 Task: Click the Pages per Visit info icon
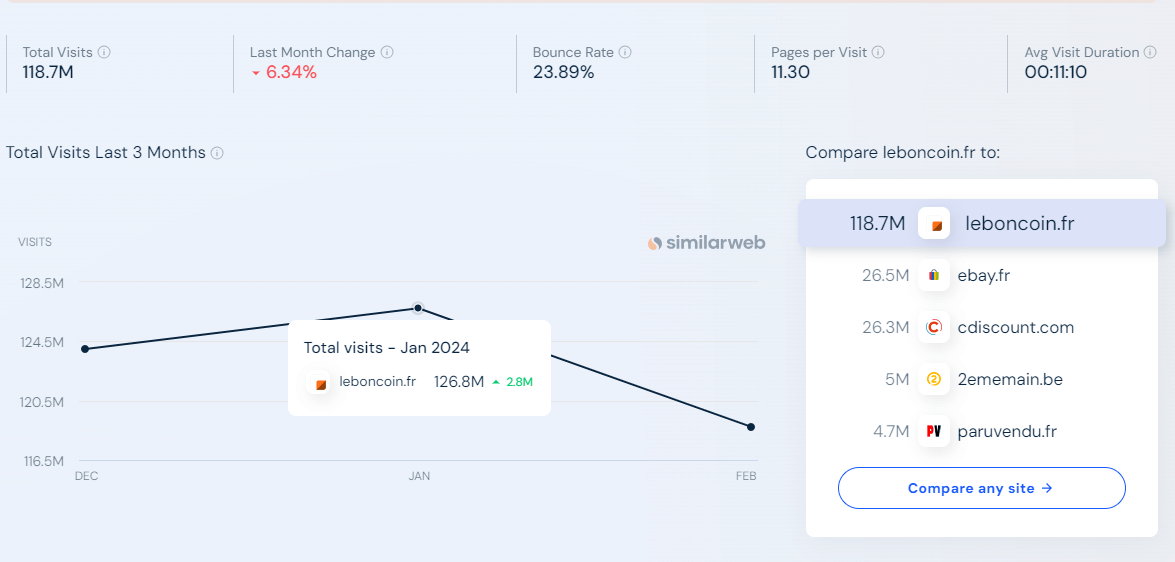click(x=878, y=52)
